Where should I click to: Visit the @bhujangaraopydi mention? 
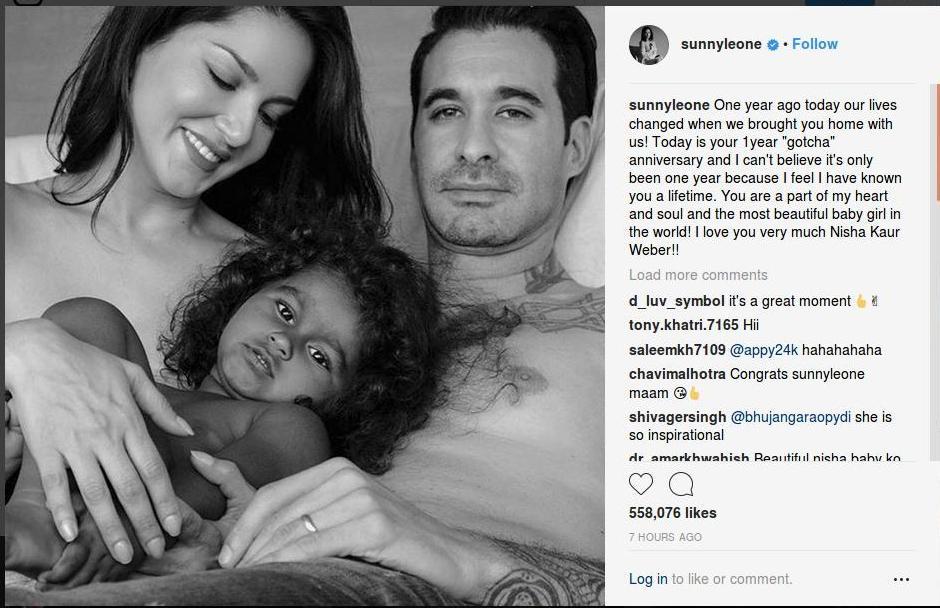pyautogui.click(x=790, y=417)
